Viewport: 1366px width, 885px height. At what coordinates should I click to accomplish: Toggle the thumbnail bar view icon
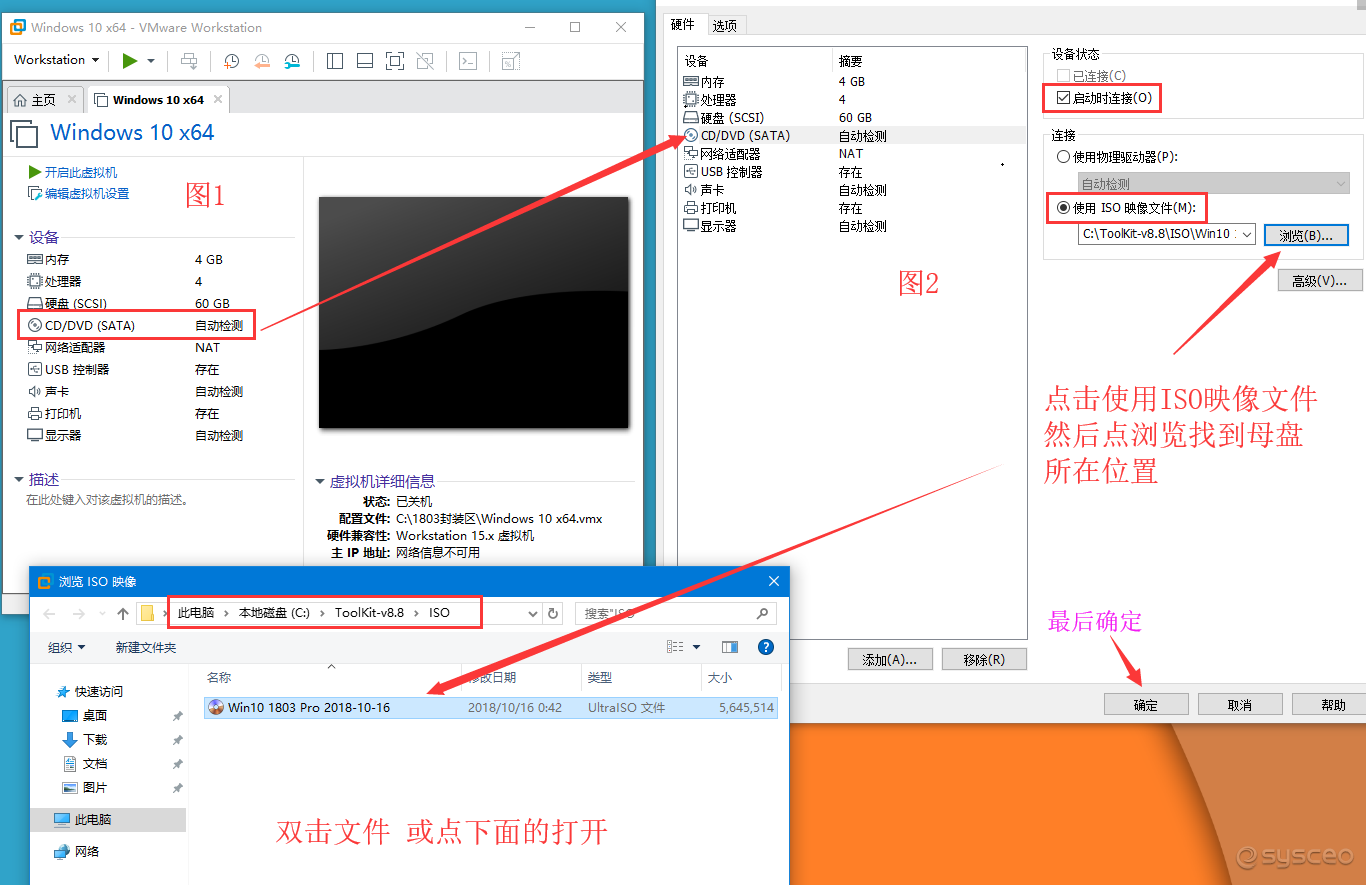click(x=365, y=61)
